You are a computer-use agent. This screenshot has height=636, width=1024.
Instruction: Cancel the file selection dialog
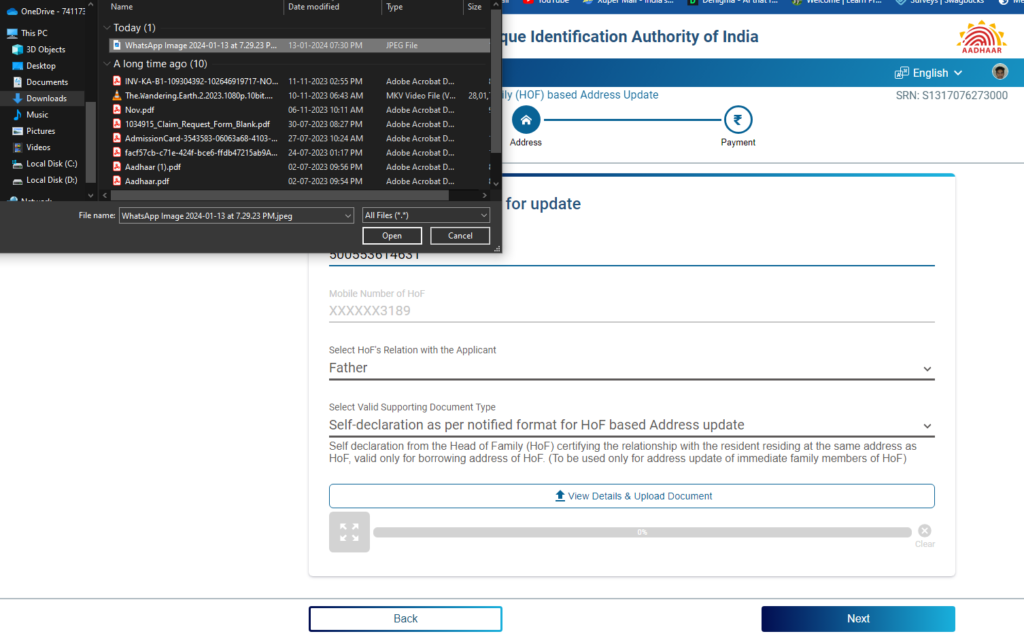tap(460, 236)
